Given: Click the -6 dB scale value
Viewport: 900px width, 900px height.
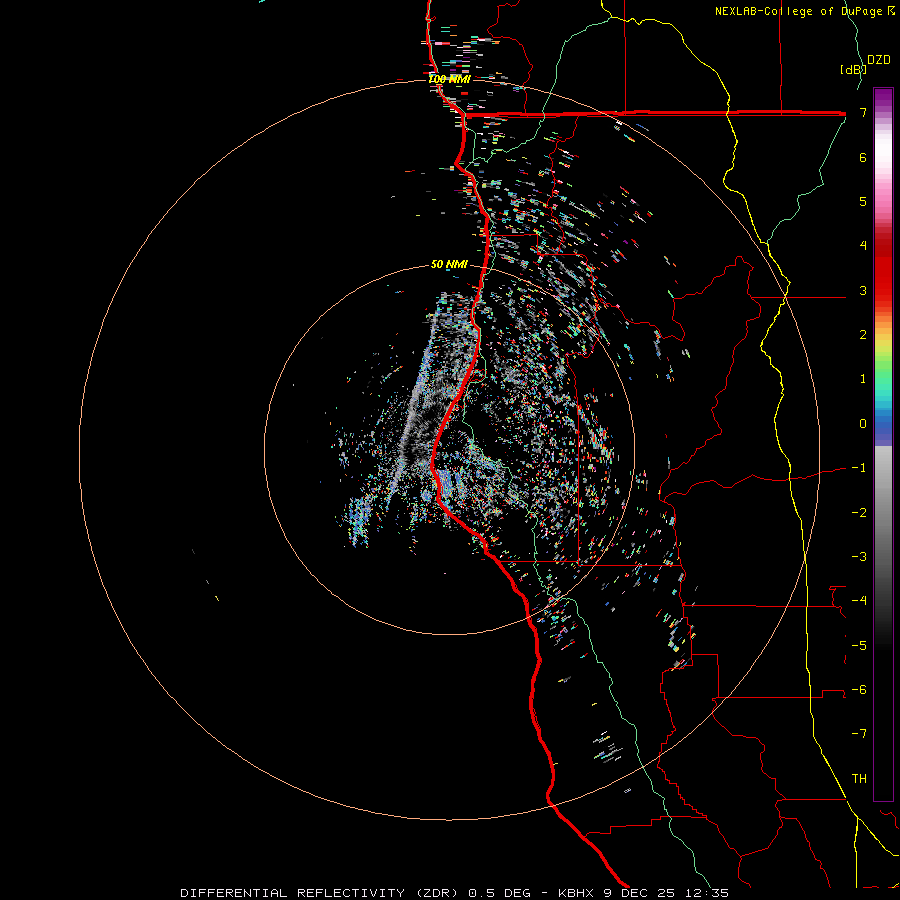Looking at the screenshot, I should coord(859,690).
